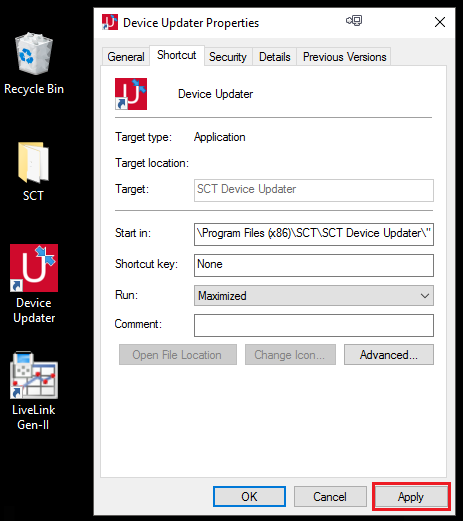Click the Change Icon button
This screenshot has height=521, width=463.
point(290,355)
